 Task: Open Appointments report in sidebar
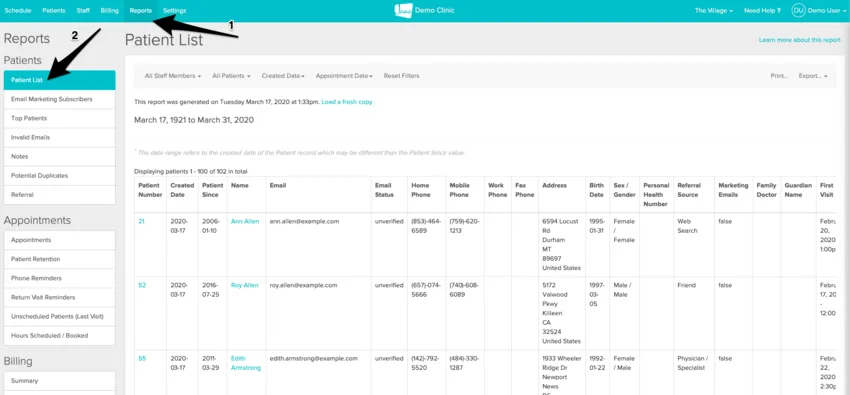point(60,240)
